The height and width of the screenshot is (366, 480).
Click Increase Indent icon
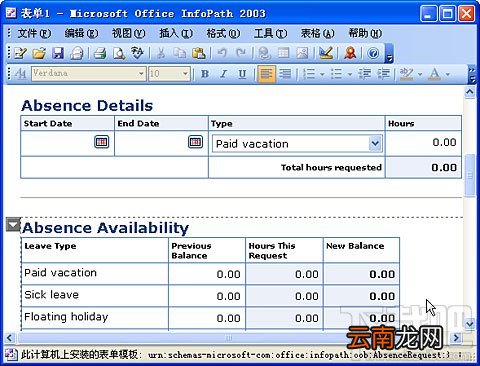pyautogui.click(x=384, y=74)
